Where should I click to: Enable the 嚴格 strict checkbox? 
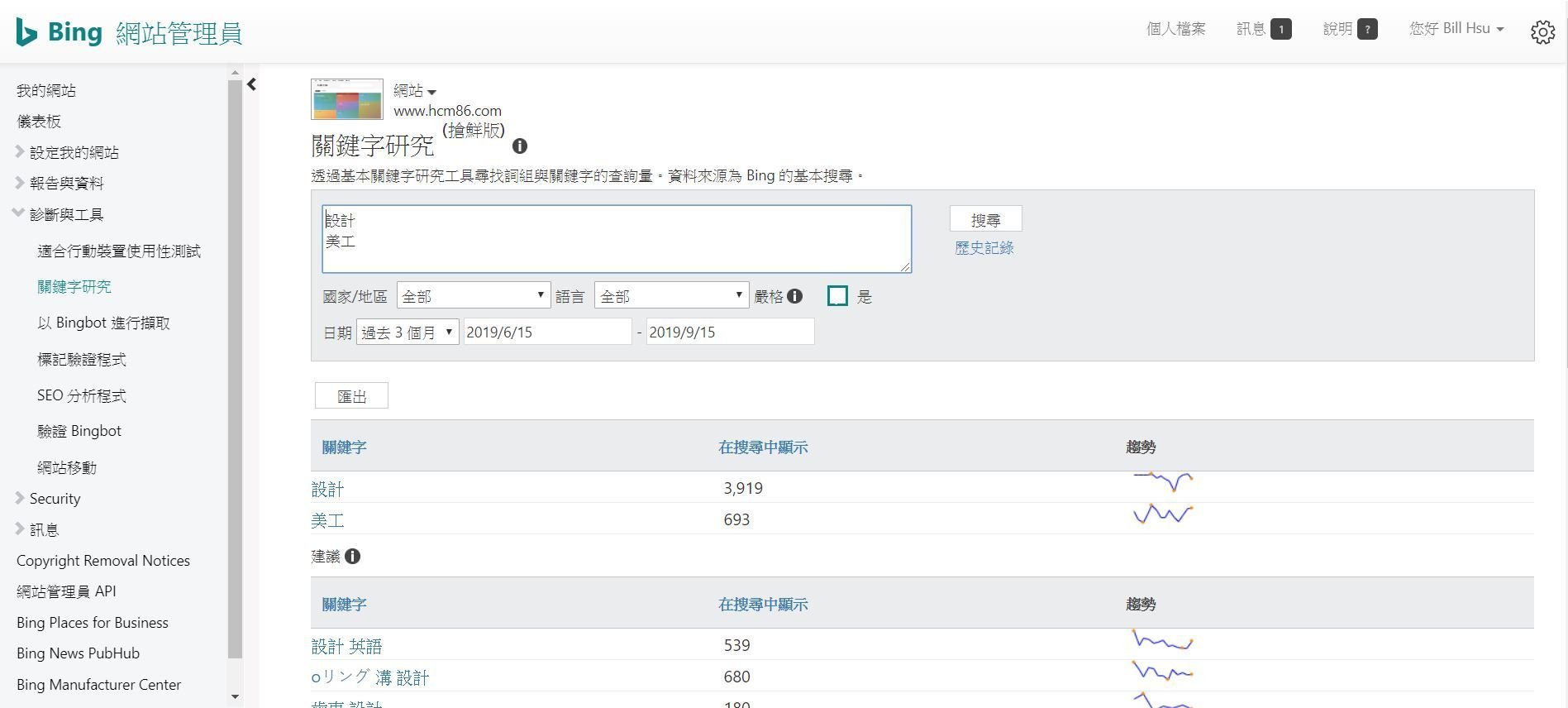(837, 296)
